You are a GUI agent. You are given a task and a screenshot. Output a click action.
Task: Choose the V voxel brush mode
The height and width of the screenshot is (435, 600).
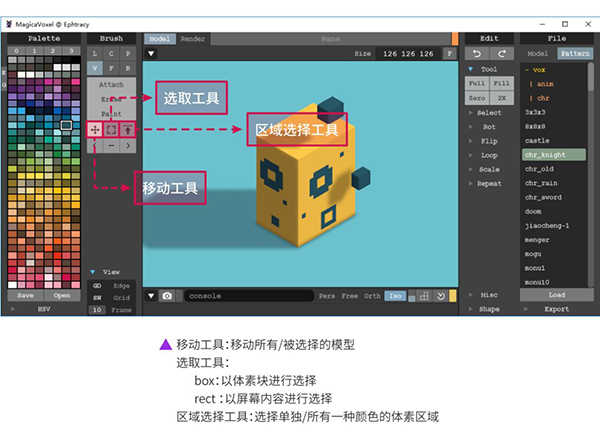(x=95, y=68)
